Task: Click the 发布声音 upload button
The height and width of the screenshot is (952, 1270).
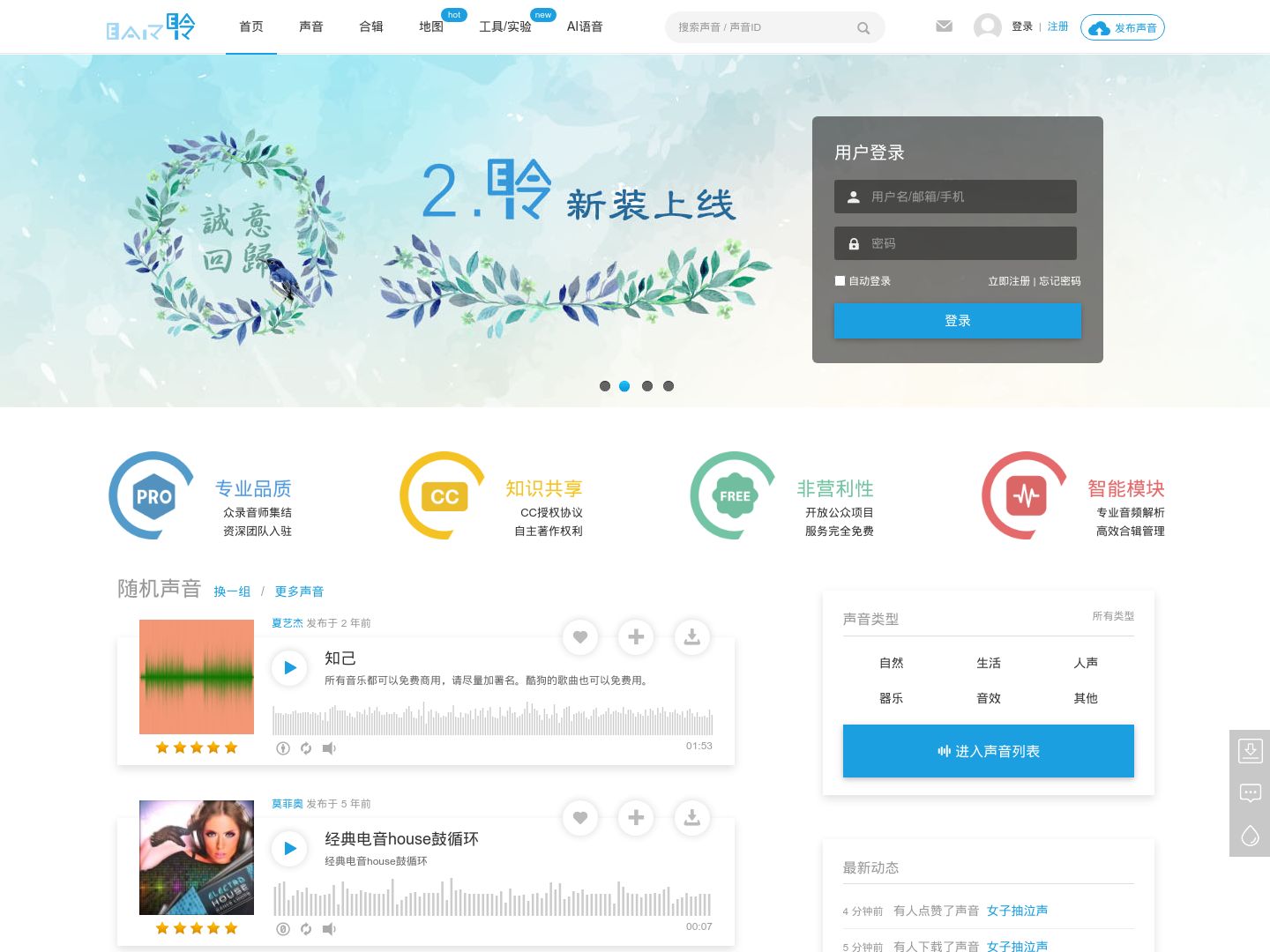Action: [x=1123, y=28]
